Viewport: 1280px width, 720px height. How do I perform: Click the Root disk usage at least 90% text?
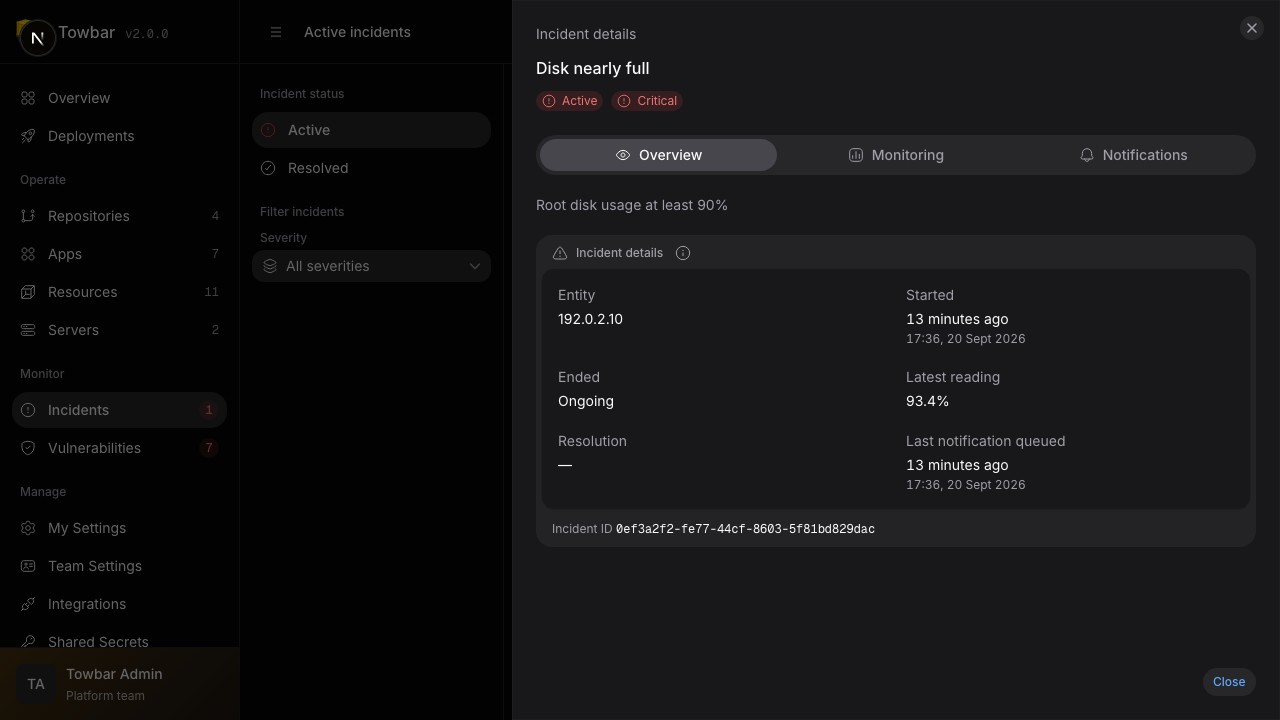(x=632, y=205)
